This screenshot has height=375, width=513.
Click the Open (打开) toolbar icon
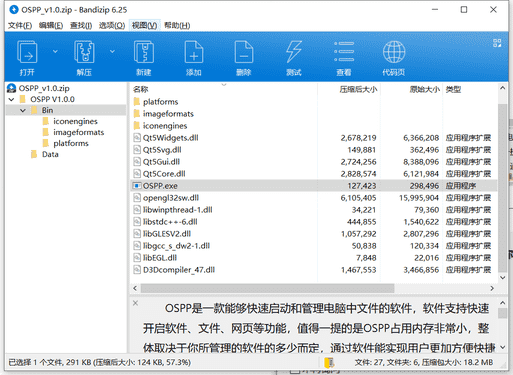click(27, 52)
